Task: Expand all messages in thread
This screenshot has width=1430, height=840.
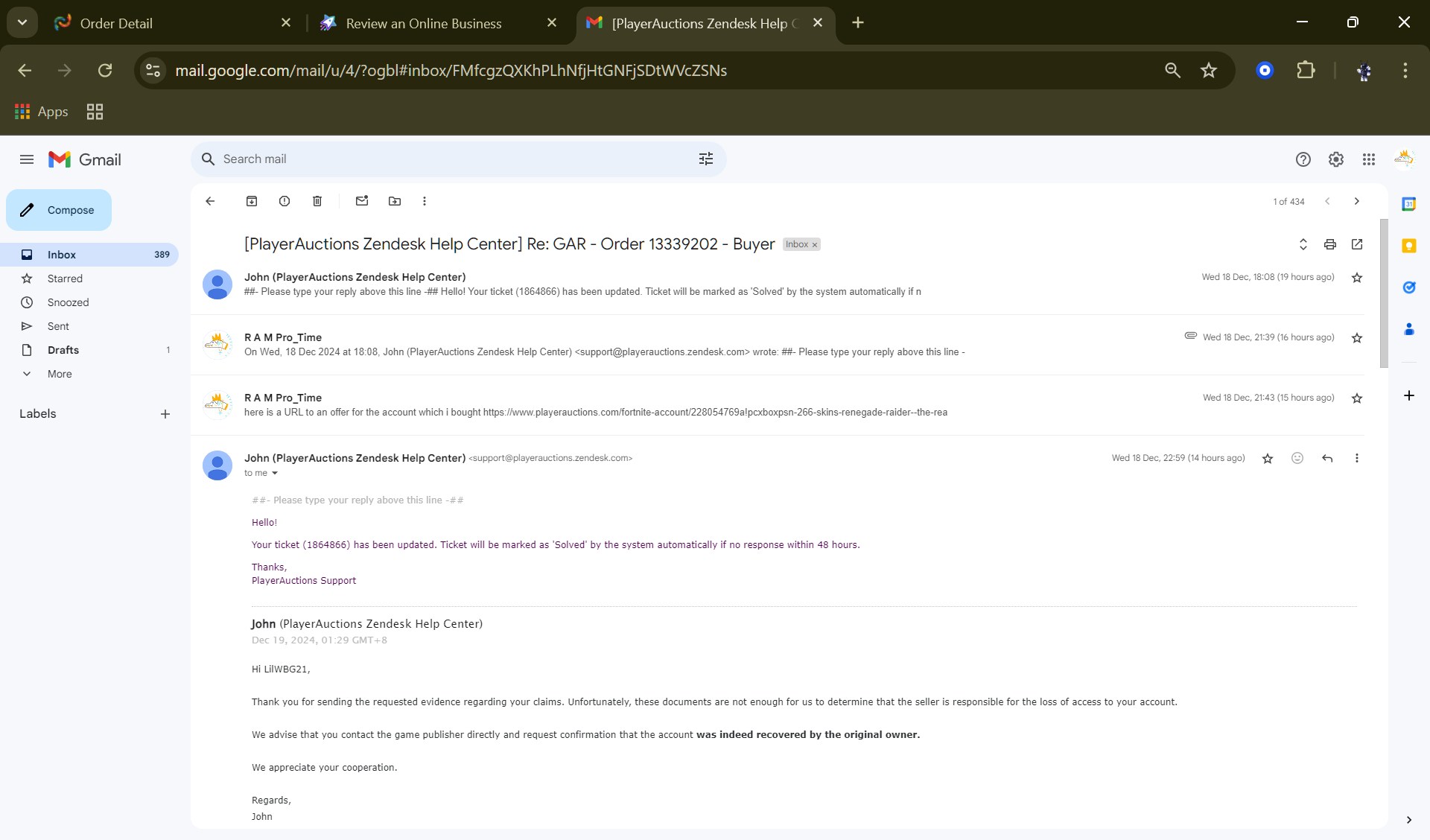Action: [1303, 244]
